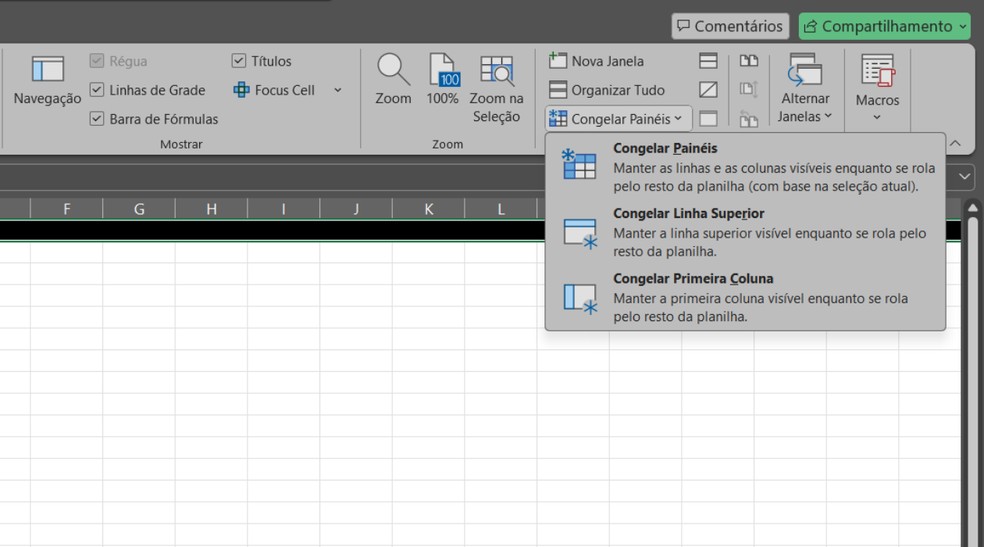Viewport: 984px width, 547px height.
Task: Expand the Macros dropdown
Action: point(877,117)
